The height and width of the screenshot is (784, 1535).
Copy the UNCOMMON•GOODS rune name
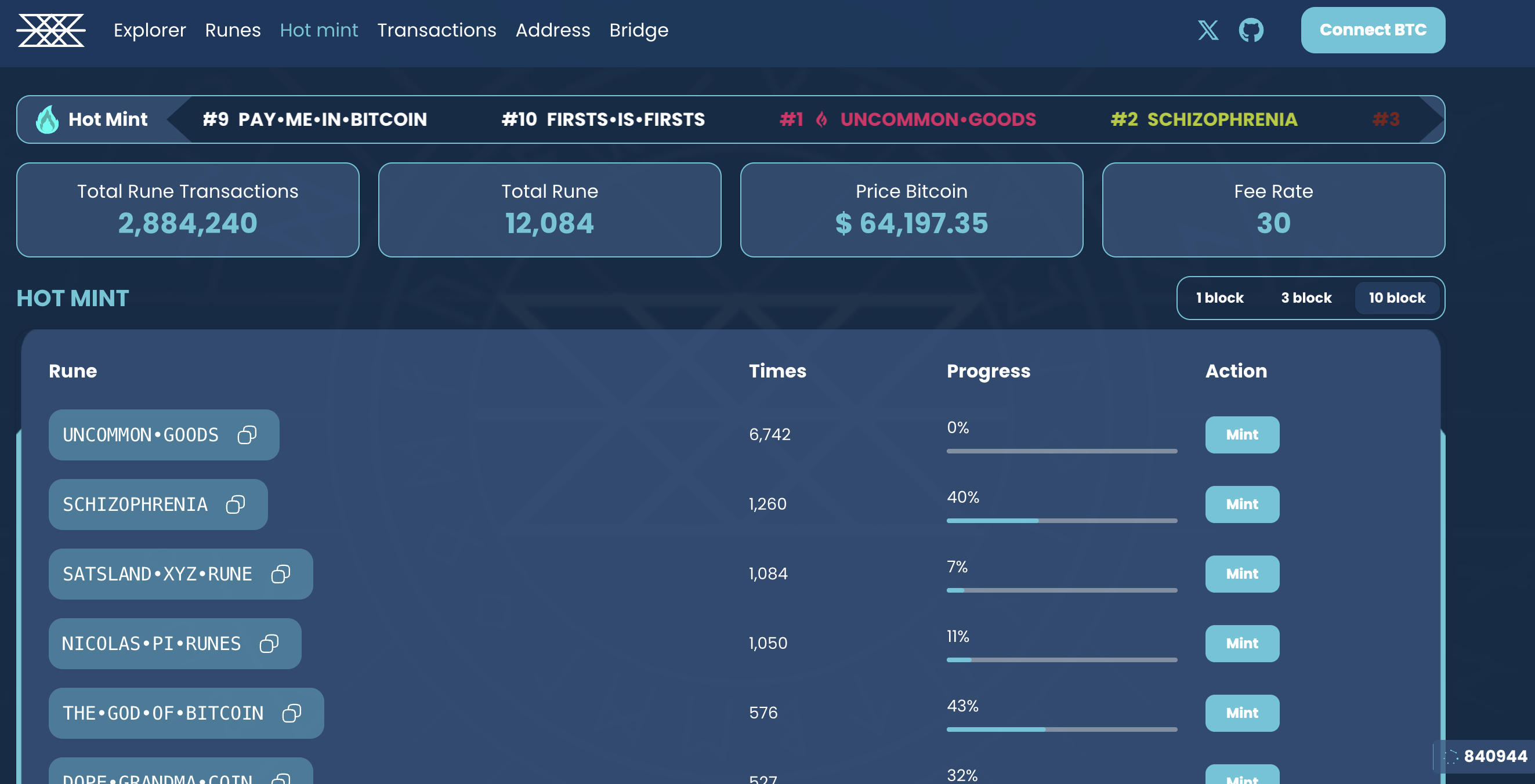(247, 435)
